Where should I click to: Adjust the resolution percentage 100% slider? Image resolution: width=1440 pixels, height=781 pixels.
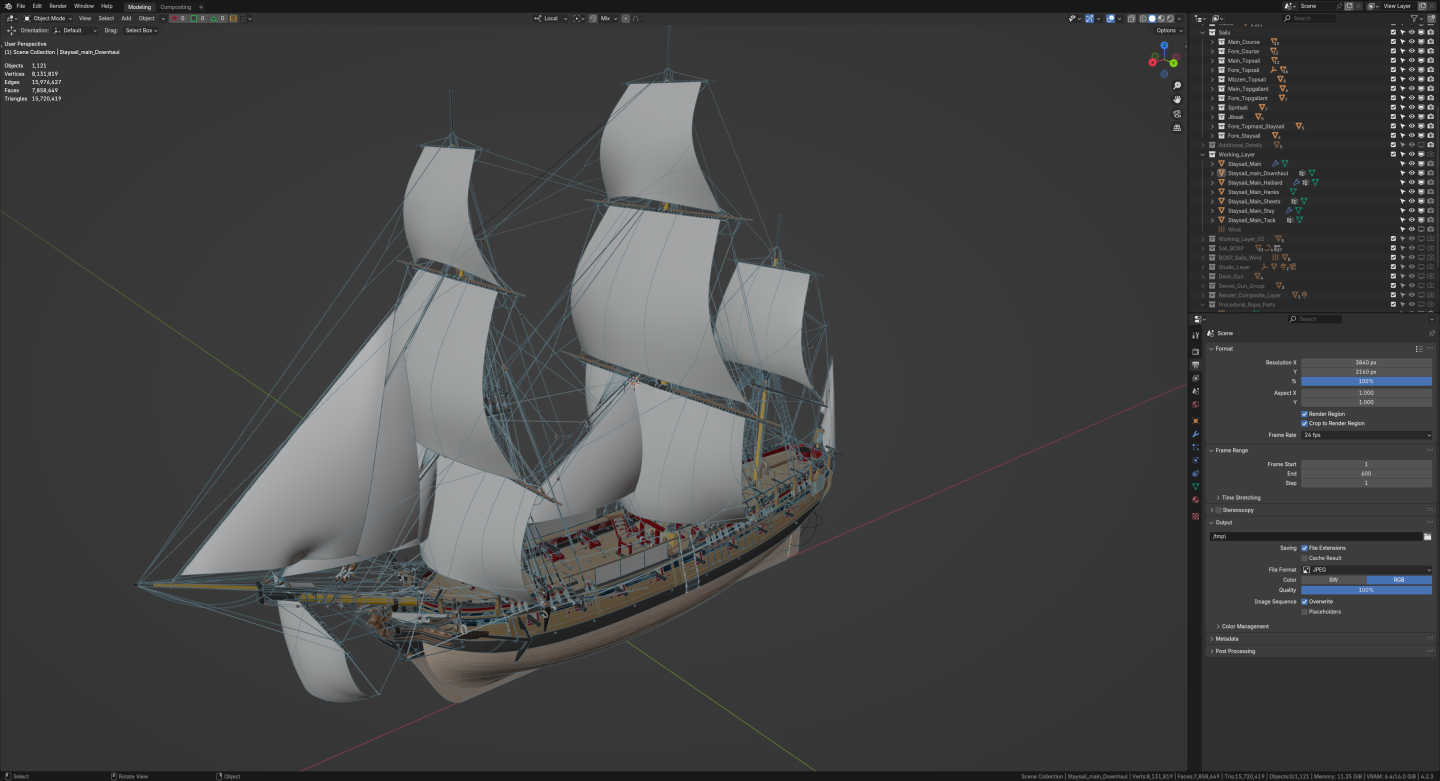click(x=1366, y=381)
